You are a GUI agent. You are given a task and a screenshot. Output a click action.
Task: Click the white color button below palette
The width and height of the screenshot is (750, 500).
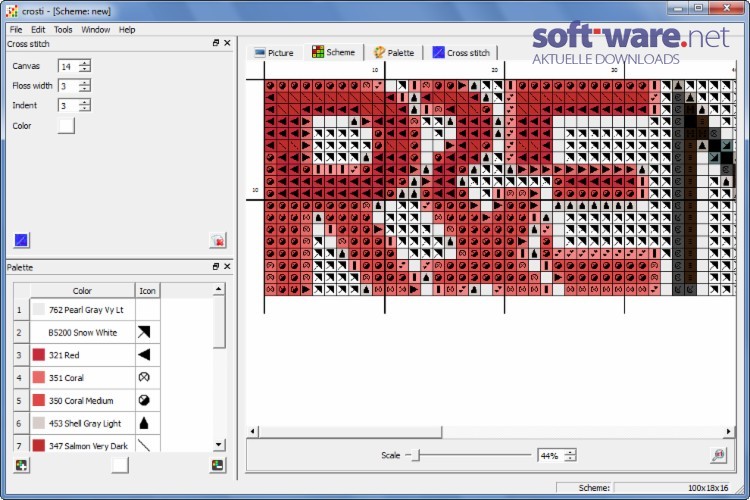coord(120,465)
